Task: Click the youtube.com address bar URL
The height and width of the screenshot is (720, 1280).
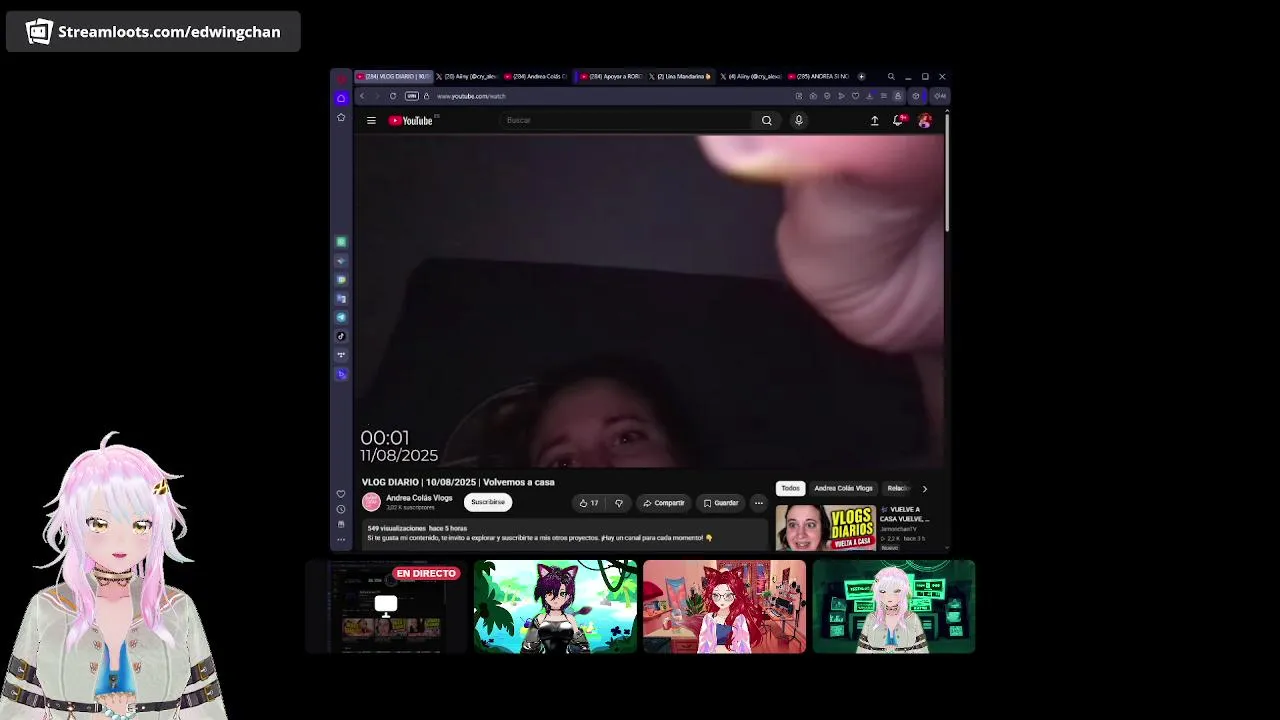Action: point(471,96)
